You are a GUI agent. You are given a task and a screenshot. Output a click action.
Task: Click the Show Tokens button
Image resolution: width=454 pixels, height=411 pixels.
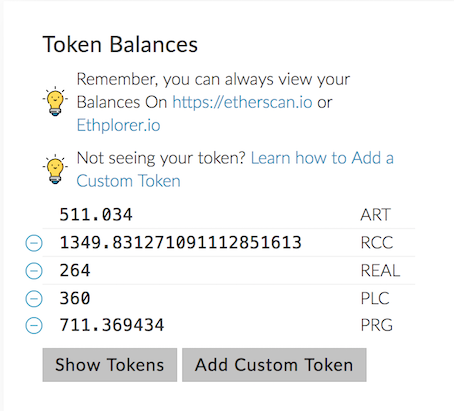[110, 365]
